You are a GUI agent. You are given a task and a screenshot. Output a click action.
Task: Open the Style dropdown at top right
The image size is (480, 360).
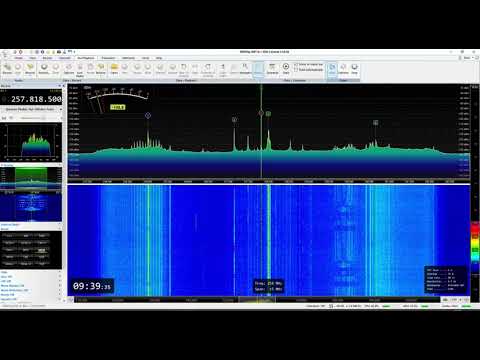pyautogui.click(x=468, y=58)
